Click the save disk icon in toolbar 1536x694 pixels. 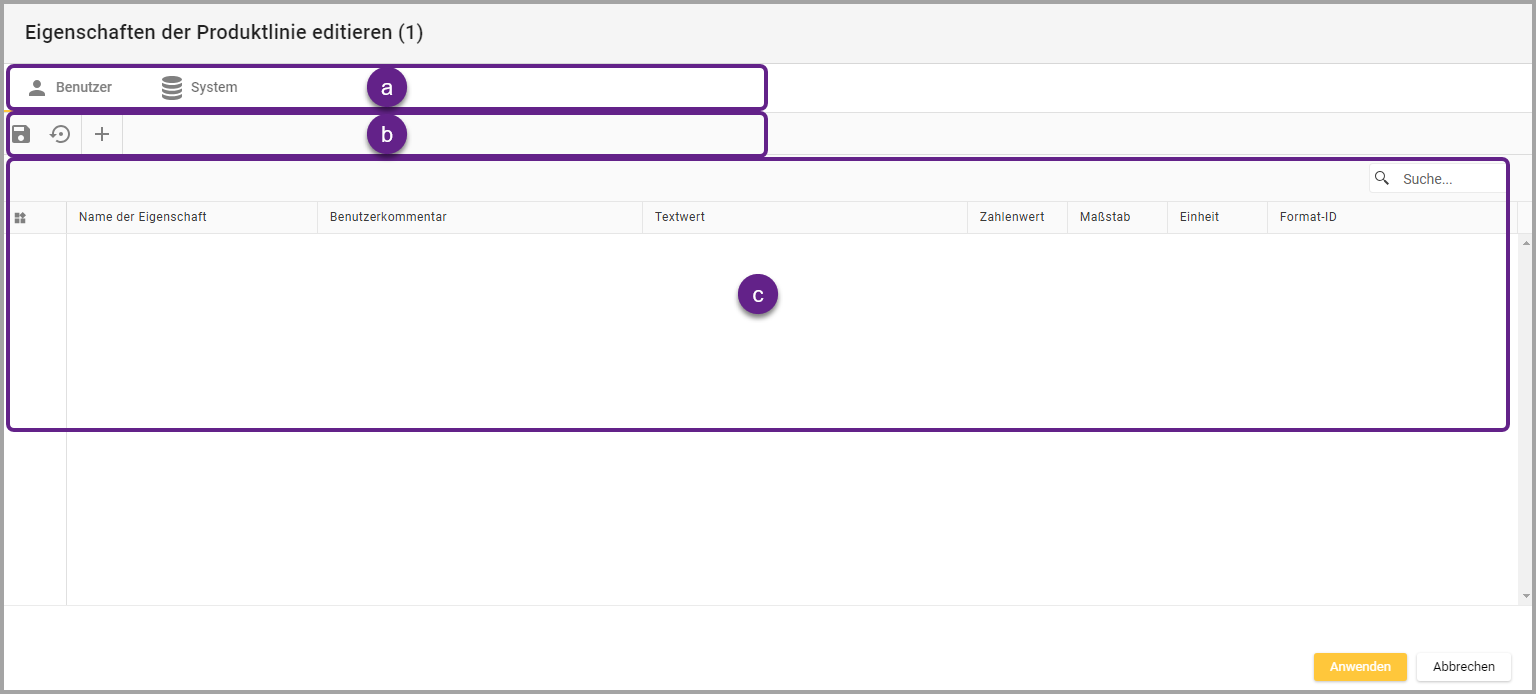coord(21,134)
